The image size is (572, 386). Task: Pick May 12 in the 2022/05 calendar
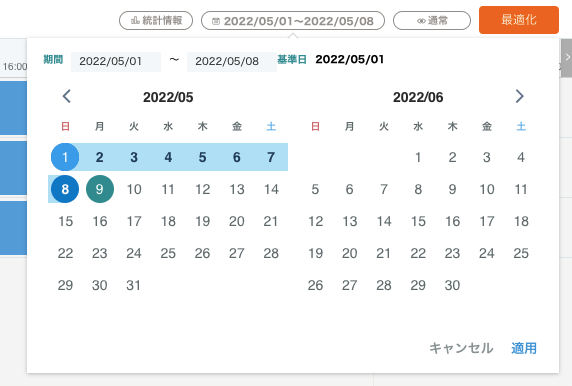[202, 189]
